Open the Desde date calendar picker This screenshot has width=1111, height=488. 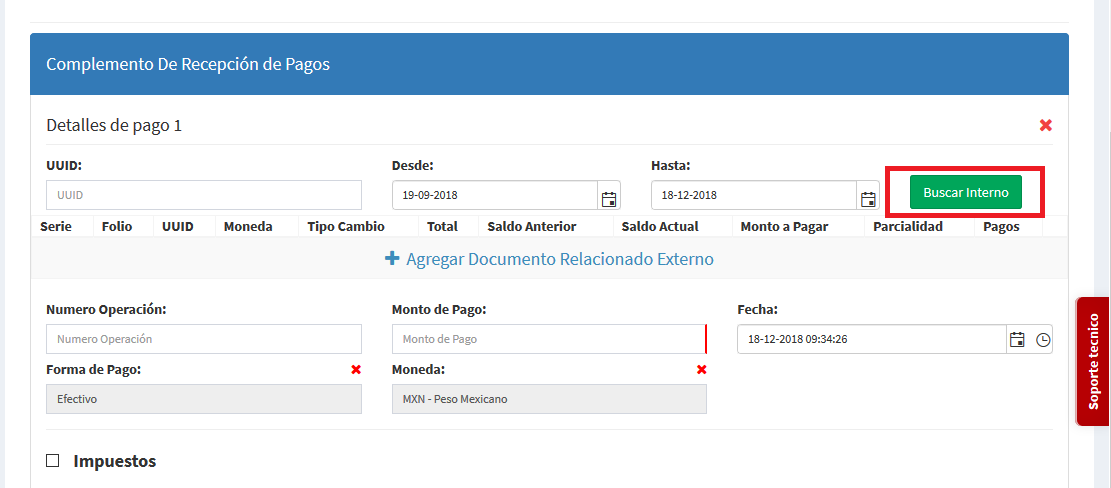(x=608, y=196)
